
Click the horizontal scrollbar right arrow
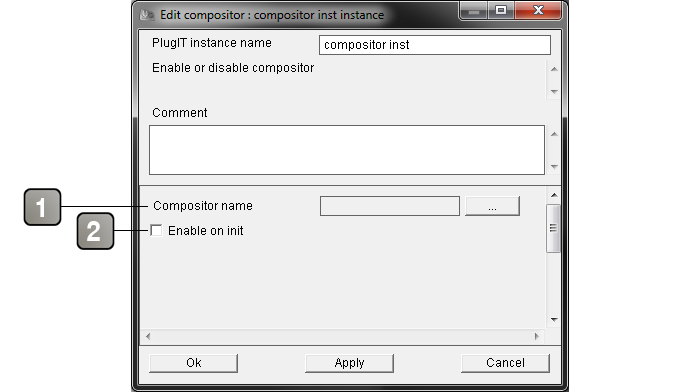click(x=537, y=336)
